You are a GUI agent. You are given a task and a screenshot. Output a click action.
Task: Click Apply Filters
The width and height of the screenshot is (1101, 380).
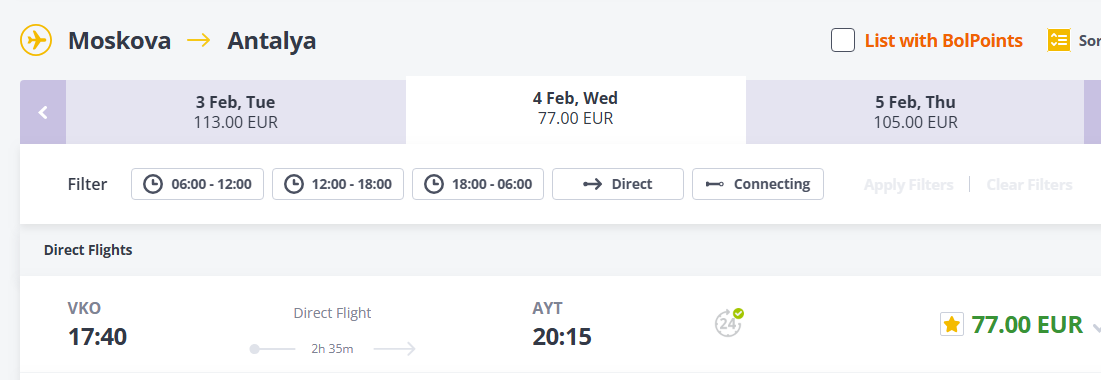tap(908, 185)
